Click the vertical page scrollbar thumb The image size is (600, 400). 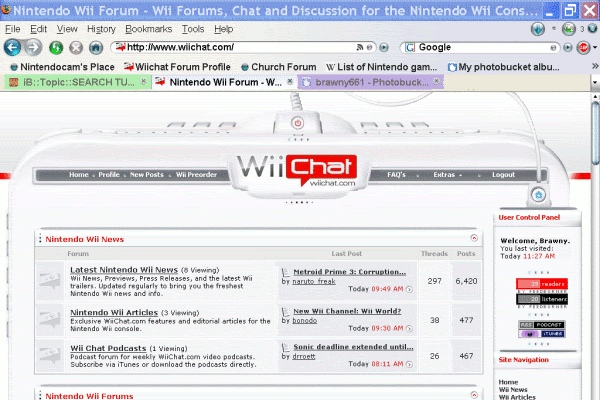tap(596, 133)
